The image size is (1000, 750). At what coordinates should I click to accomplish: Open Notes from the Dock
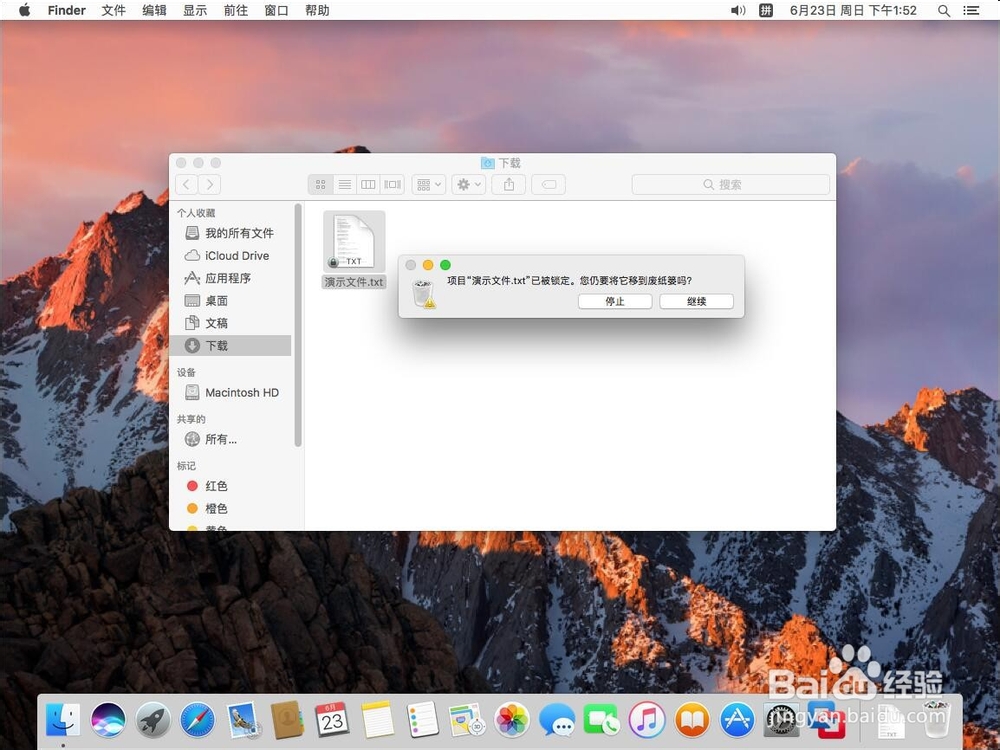[x=378, y=719]
